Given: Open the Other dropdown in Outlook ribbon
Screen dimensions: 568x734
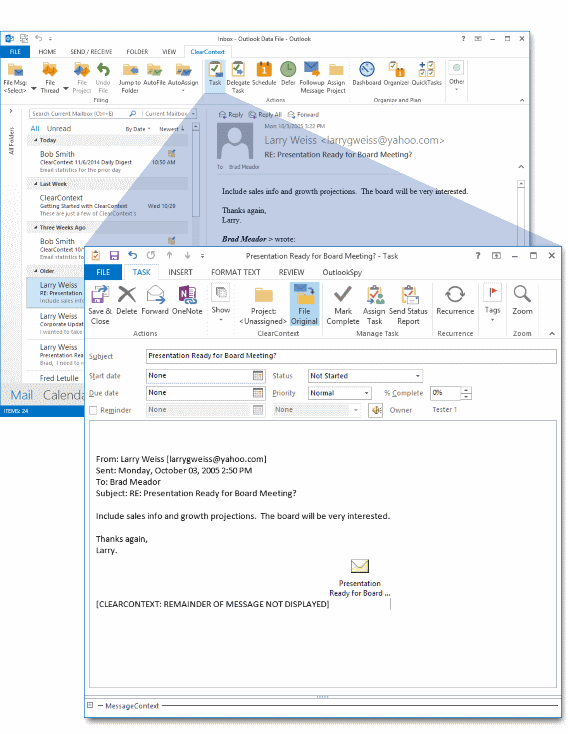Looking at the screenshot, I should point(457,75).
